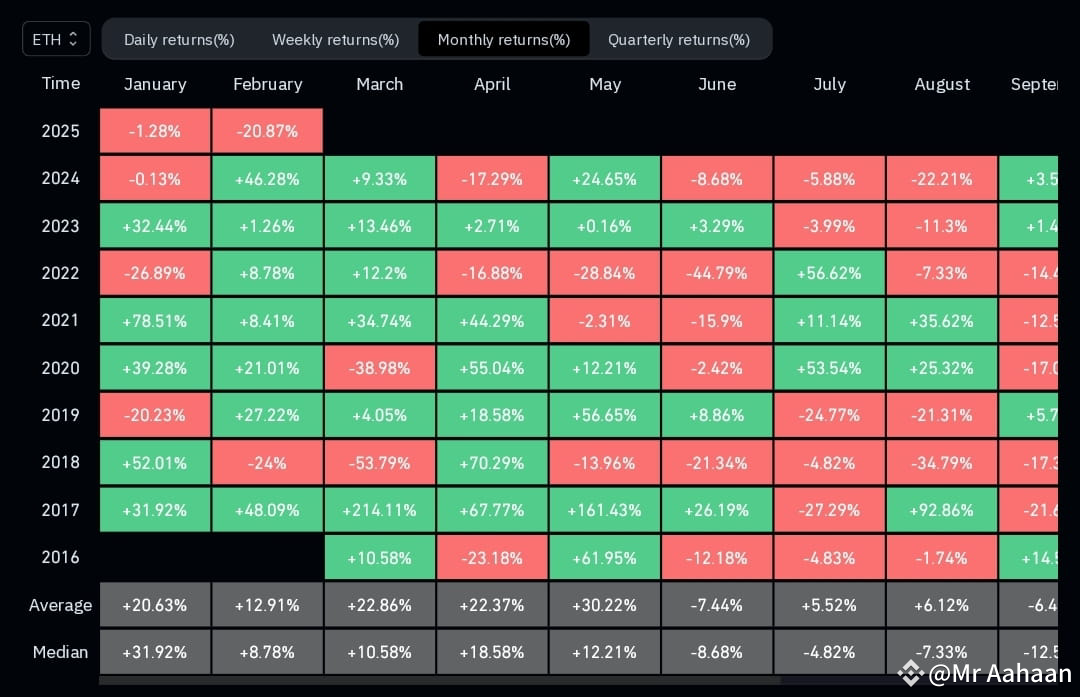The image size is (1080, 697).
Task: Click the January column header
Action: [x=155, y=84]
